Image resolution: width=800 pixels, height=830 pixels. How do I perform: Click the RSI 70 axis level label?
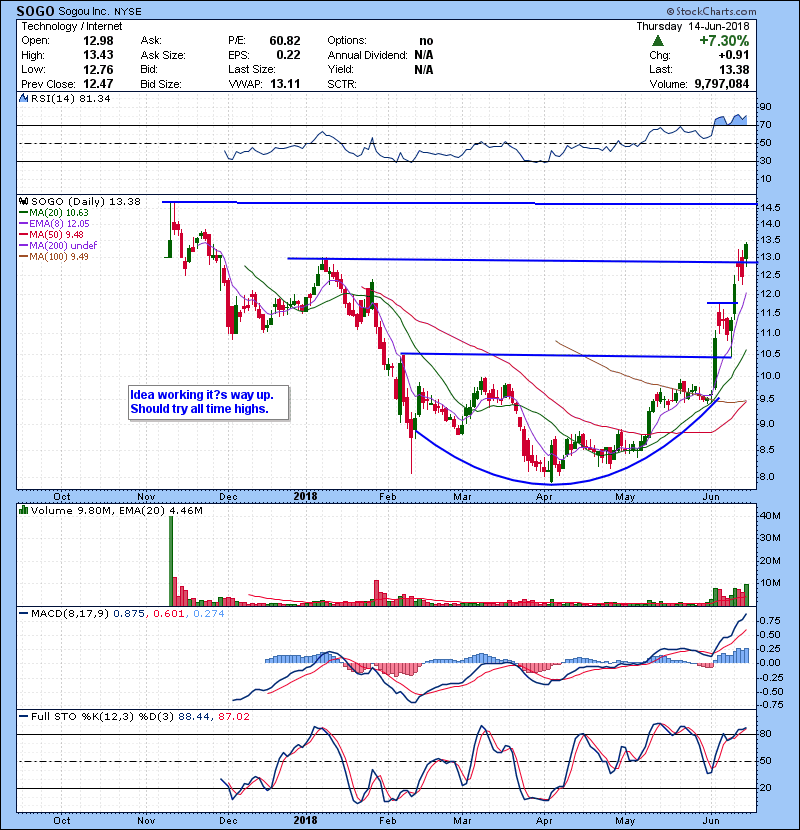coord(766,125)
